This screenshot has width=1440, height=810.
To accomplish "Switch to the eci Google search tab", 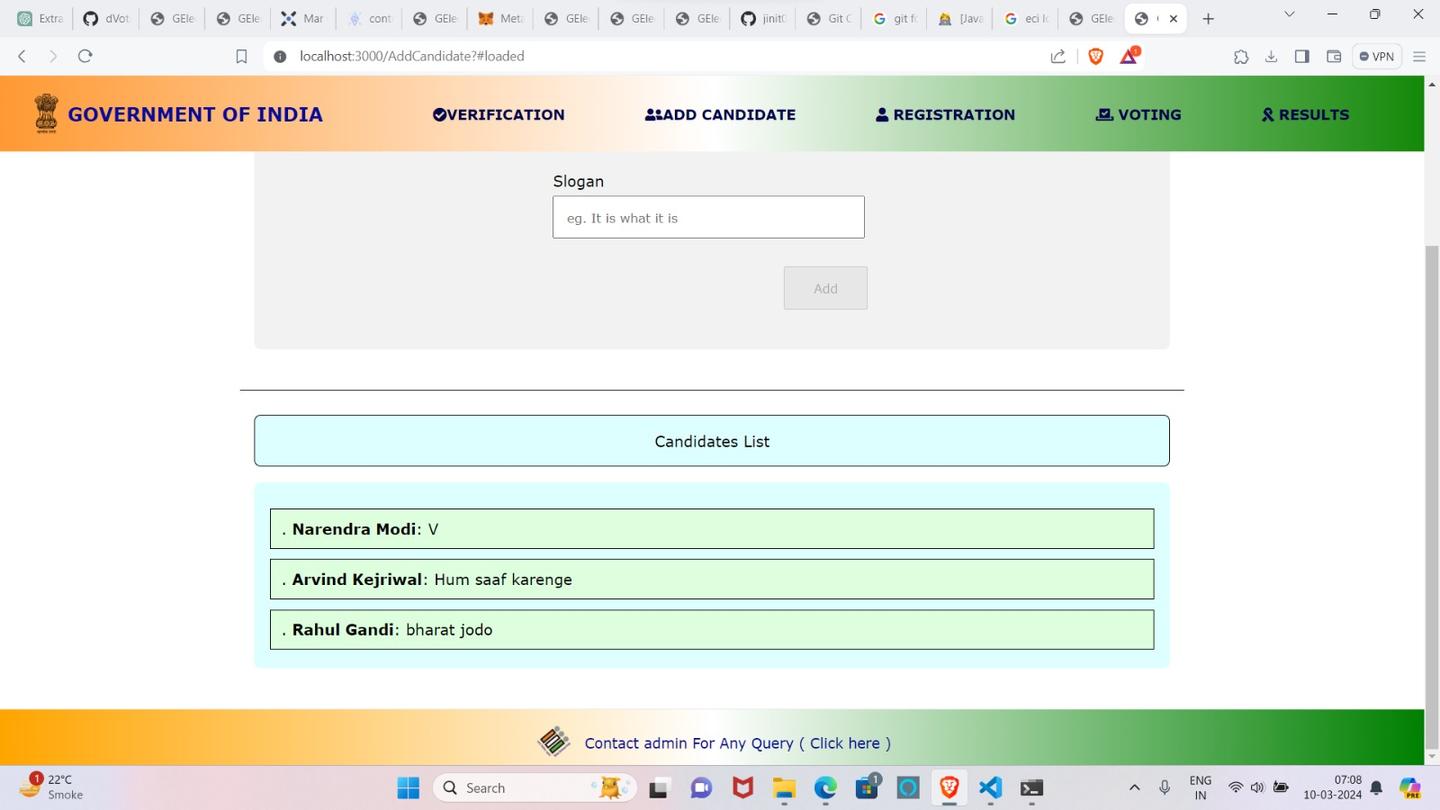I will pos(1026,18).
